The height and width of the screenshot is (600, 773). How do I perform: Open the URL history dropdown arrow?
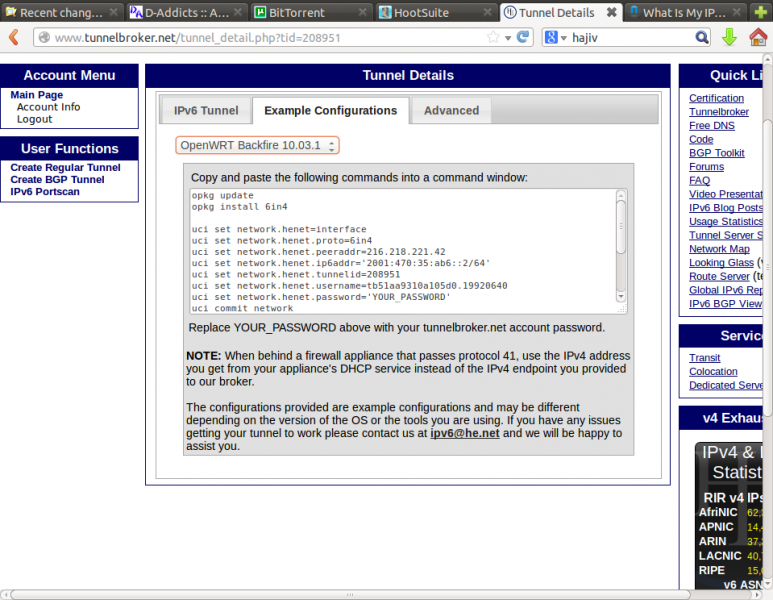[x=508, y=38]
